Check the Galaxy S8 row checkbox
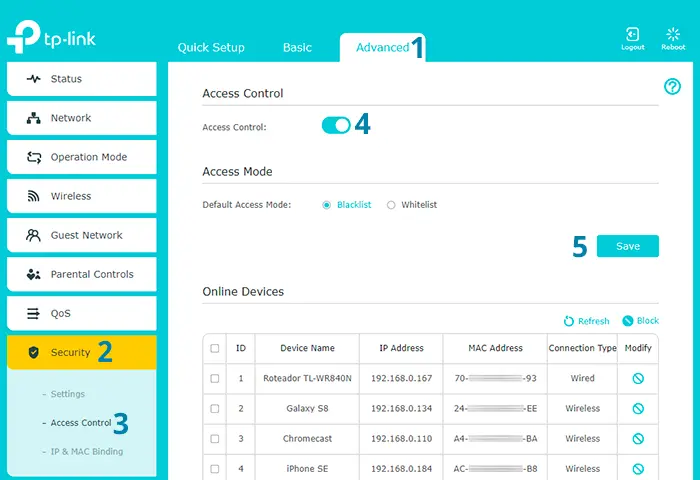This screenshot has height=480, width=700. 215,409
